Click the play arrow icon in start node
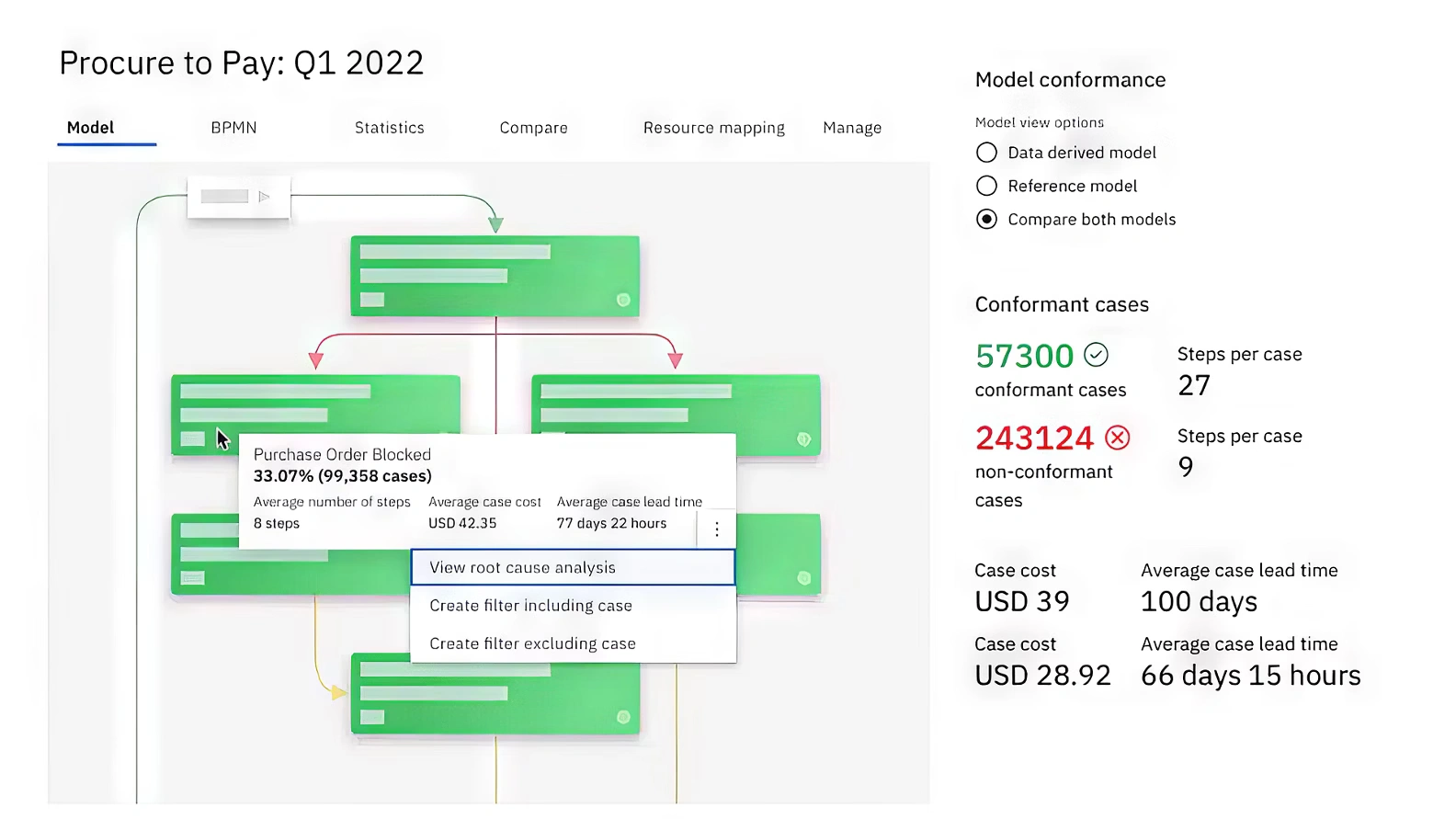 pos(264,197)
